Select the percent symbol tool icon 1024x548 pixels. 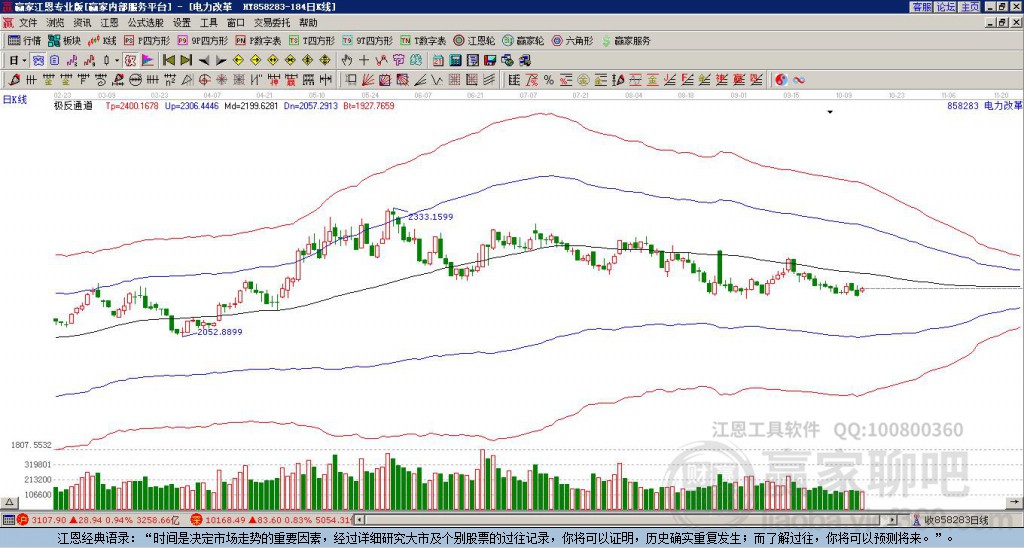pos(549,80)
